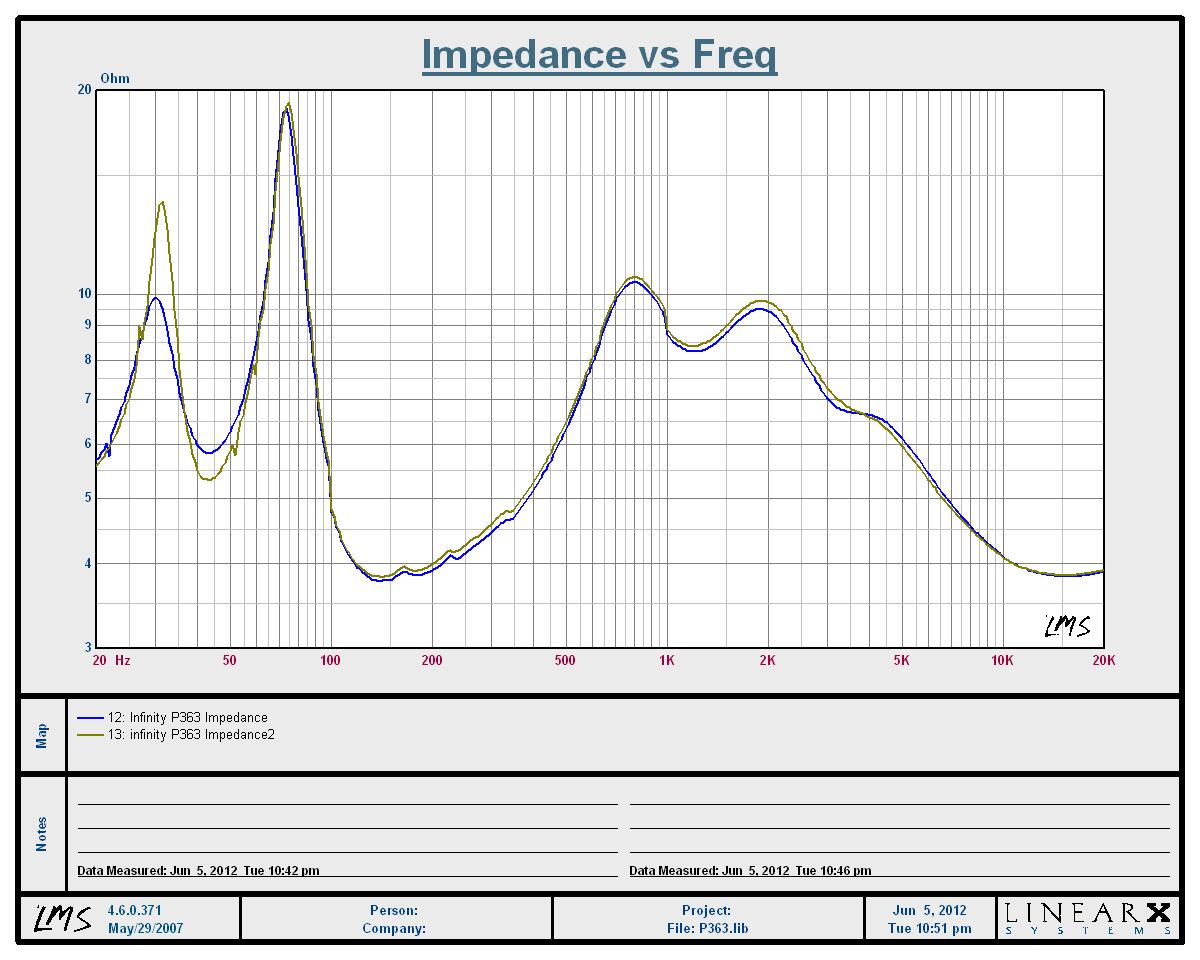Image resolution: width=1200 pixels, height=960 pixels.
Task: Click the Person field in the footer
Action: (x=394, y=911)
